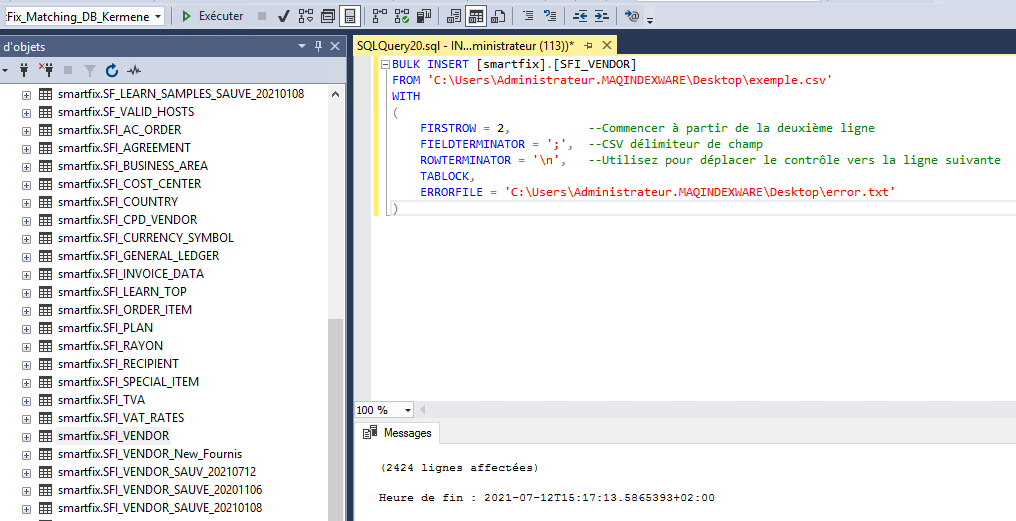Select smartfix.SFI_VENDOR_New_Fournis table
Screen dimensions: 1016x521
[x=149, y=454]
